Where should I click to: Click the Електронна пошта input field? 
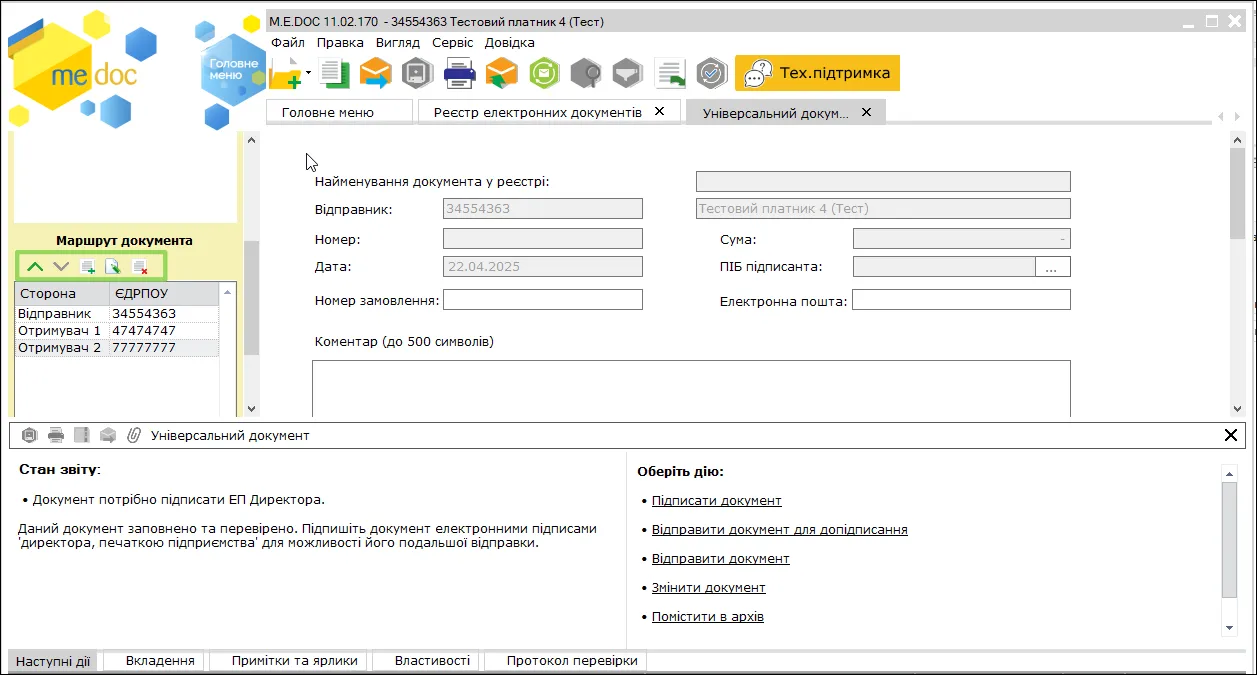tap(961, 300)
